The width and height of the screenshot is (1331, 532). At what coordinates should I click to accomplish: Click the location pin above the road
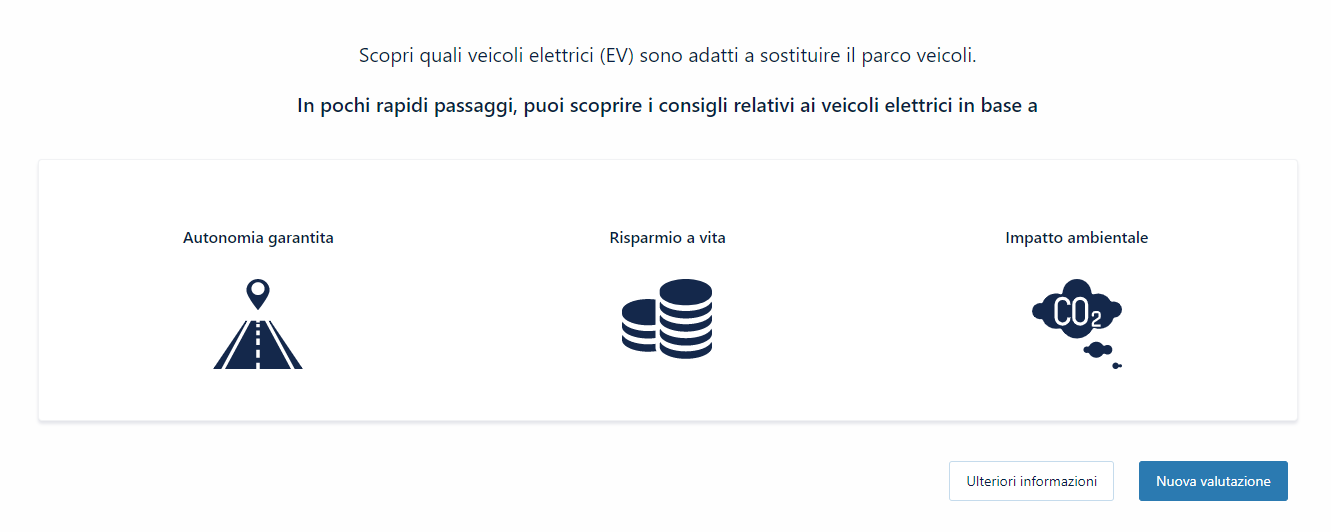click(x=258, y=293)
